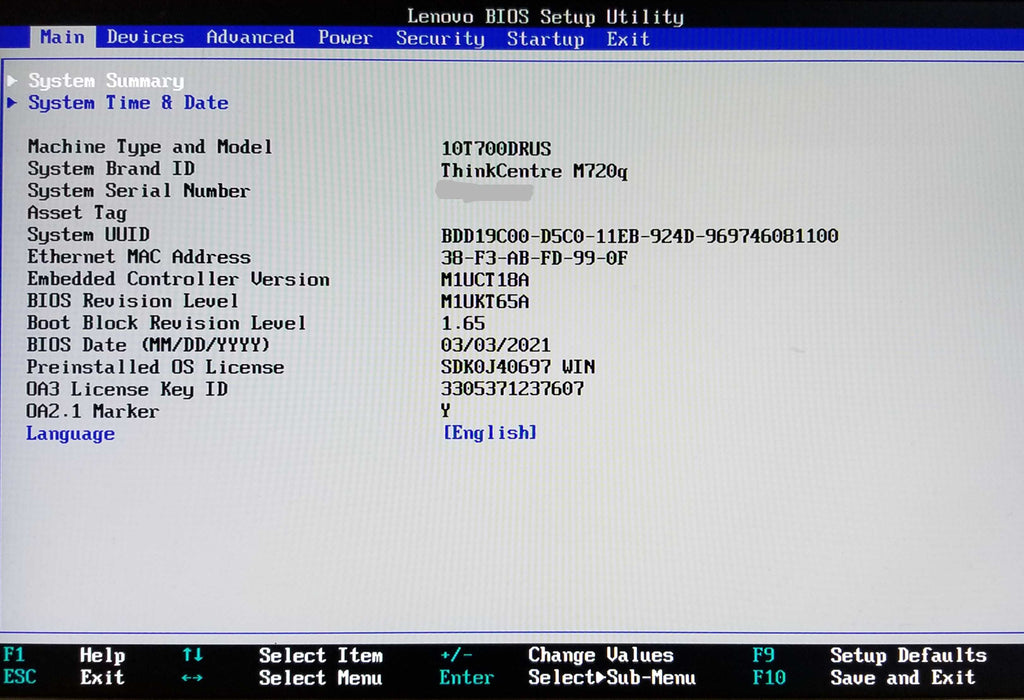Click the MAC value 38-F3-AB-FD-99-0F
Screen dimensions: 1024x700
pos(534,258)
